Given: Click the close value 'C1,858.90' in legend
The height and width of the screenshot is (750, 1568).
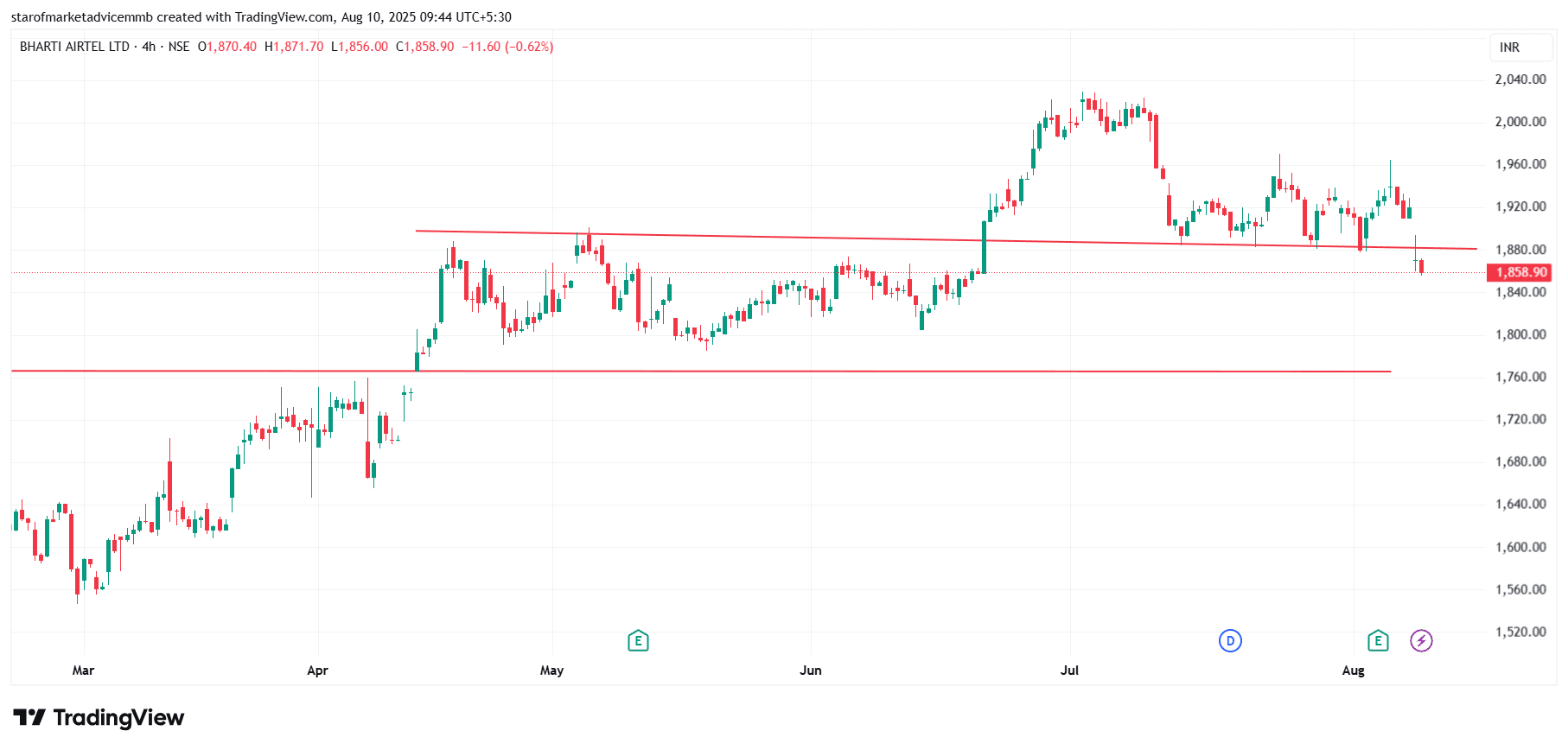Looking at the screenshot, I should point(425,47).
